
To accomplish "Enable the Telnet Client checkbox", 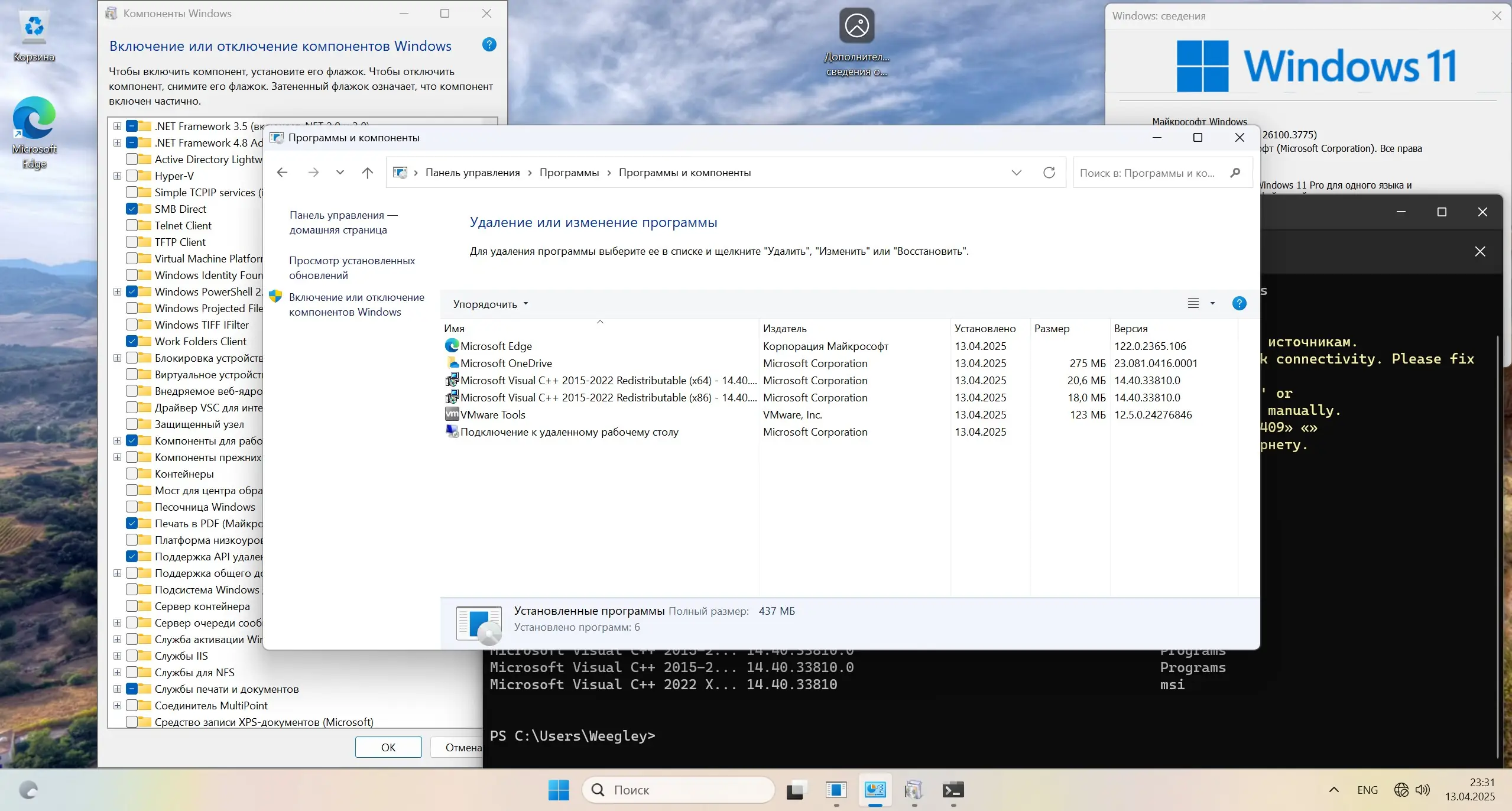I will pyautogui.click(x=132, y=226).
